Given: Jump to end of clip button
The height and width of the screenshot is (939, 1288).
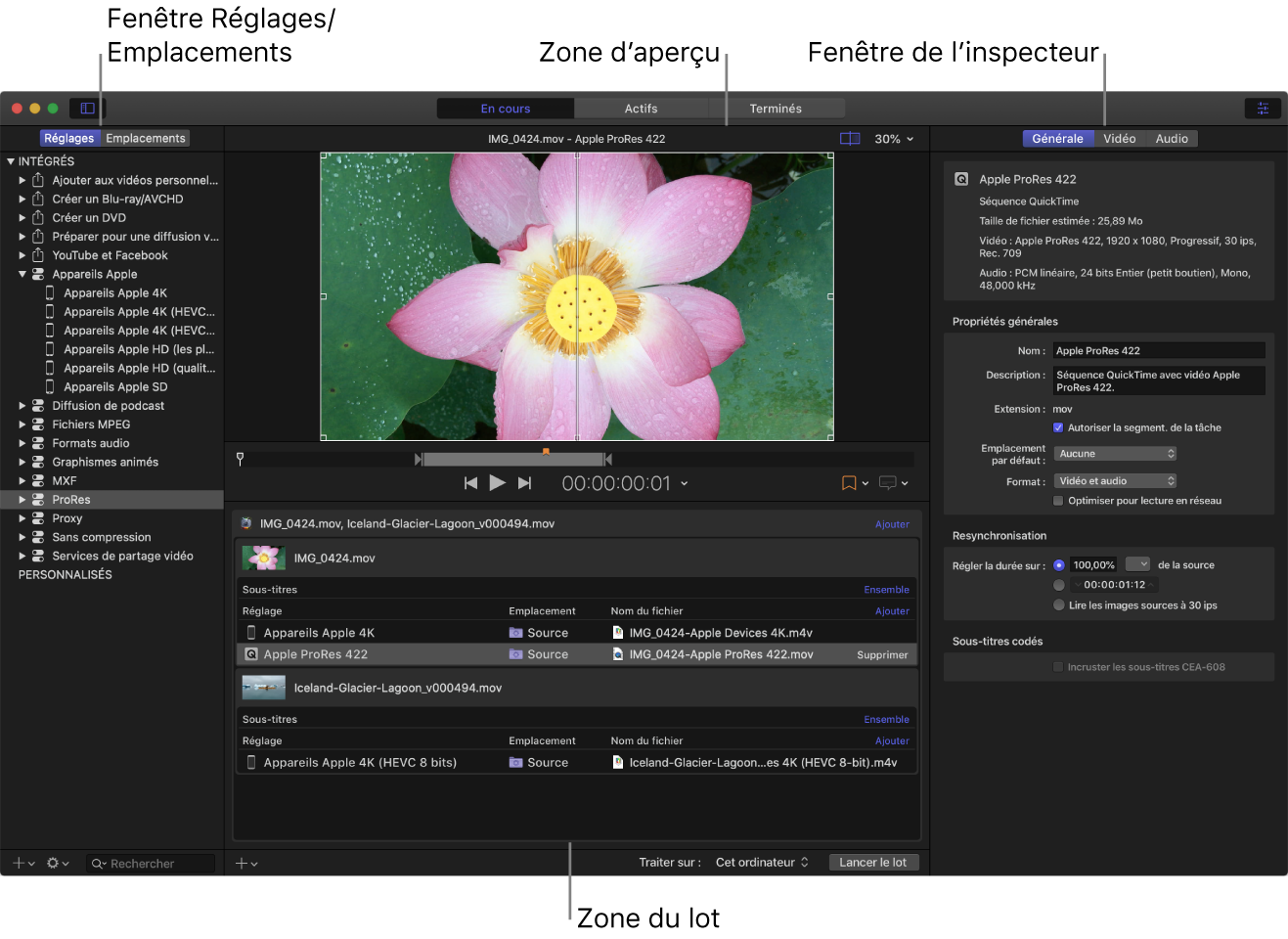Looking at the screenshot, I should [x=524, y=483].
